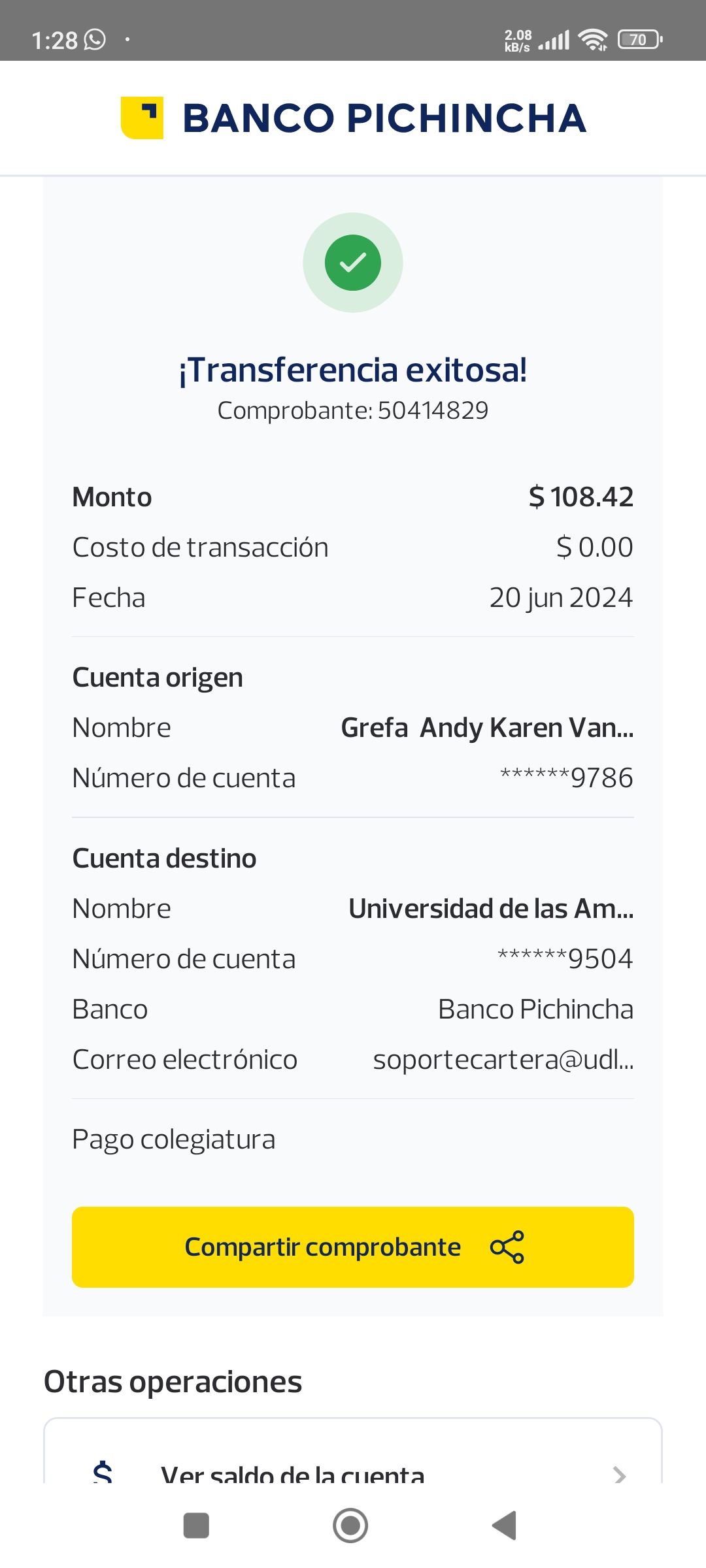Tap the WhatsApp notification icon in status bar

[x=95, y=40]
